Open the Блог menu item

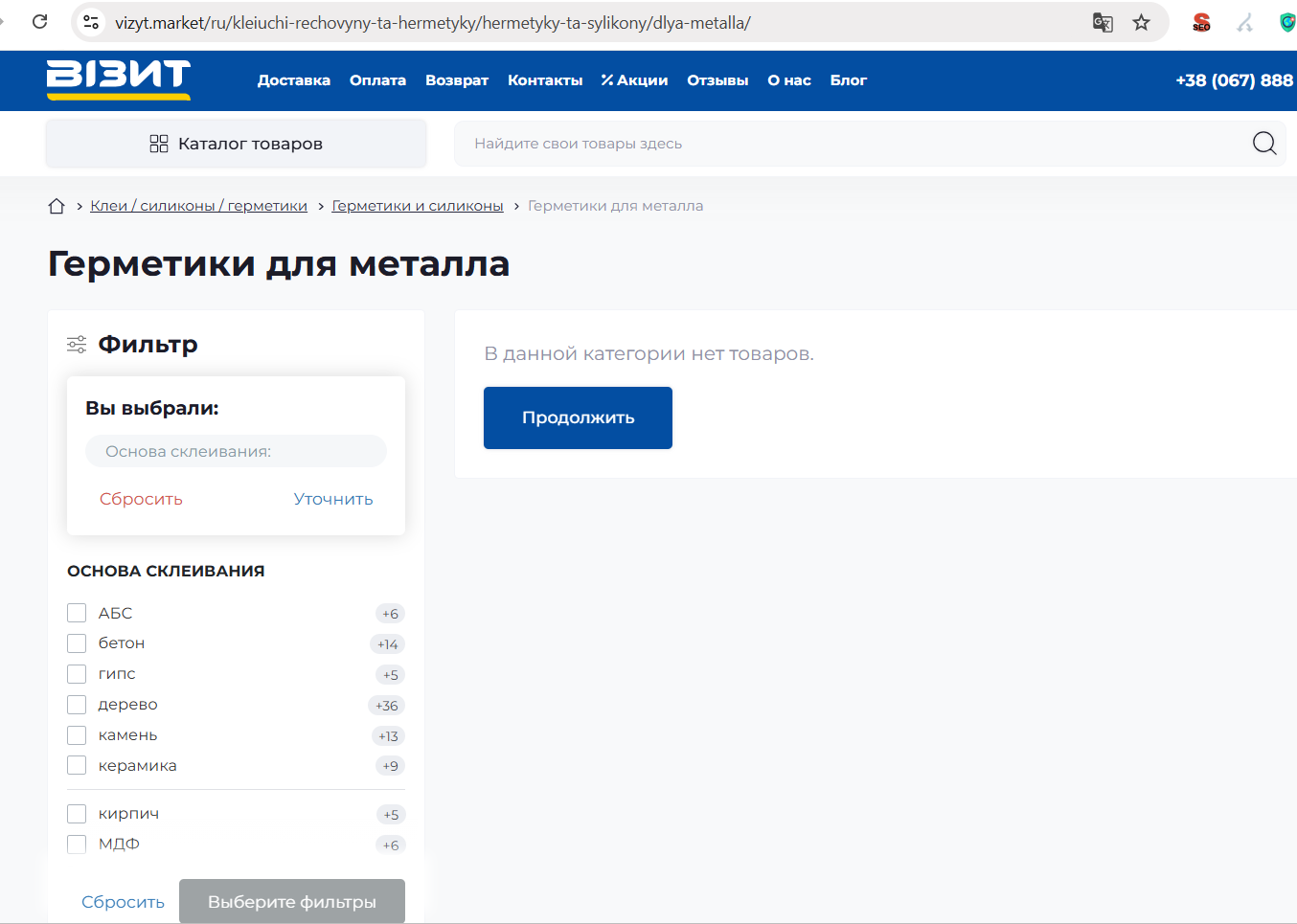click(849, 80)
